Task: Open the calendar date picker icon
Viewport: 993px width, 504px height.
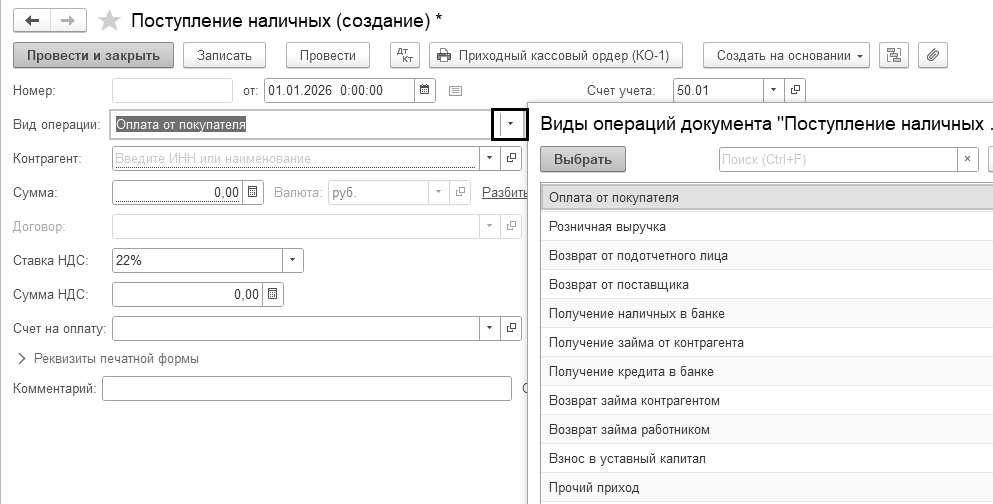Action: coord(426,90)
